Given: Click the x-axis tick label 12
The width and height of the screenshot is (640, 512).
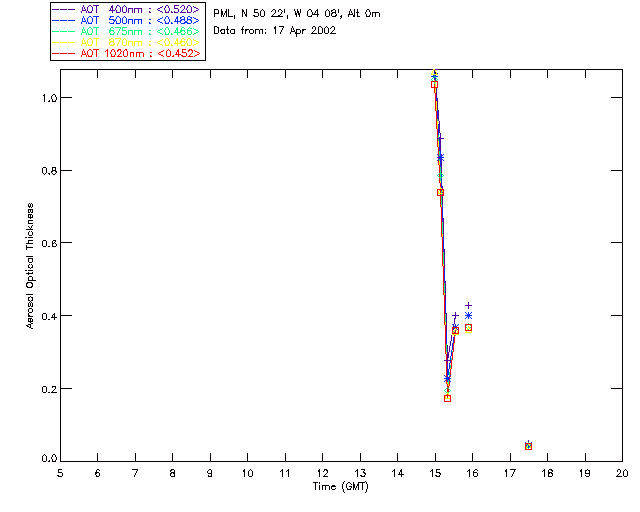Looking at the screenshot, I should pyautogui.click(x=322, y=473).
